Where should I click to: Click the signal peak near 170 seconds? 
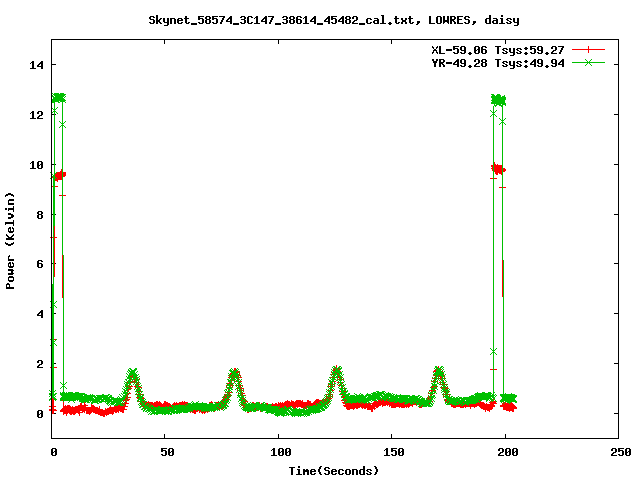point(438,371)
